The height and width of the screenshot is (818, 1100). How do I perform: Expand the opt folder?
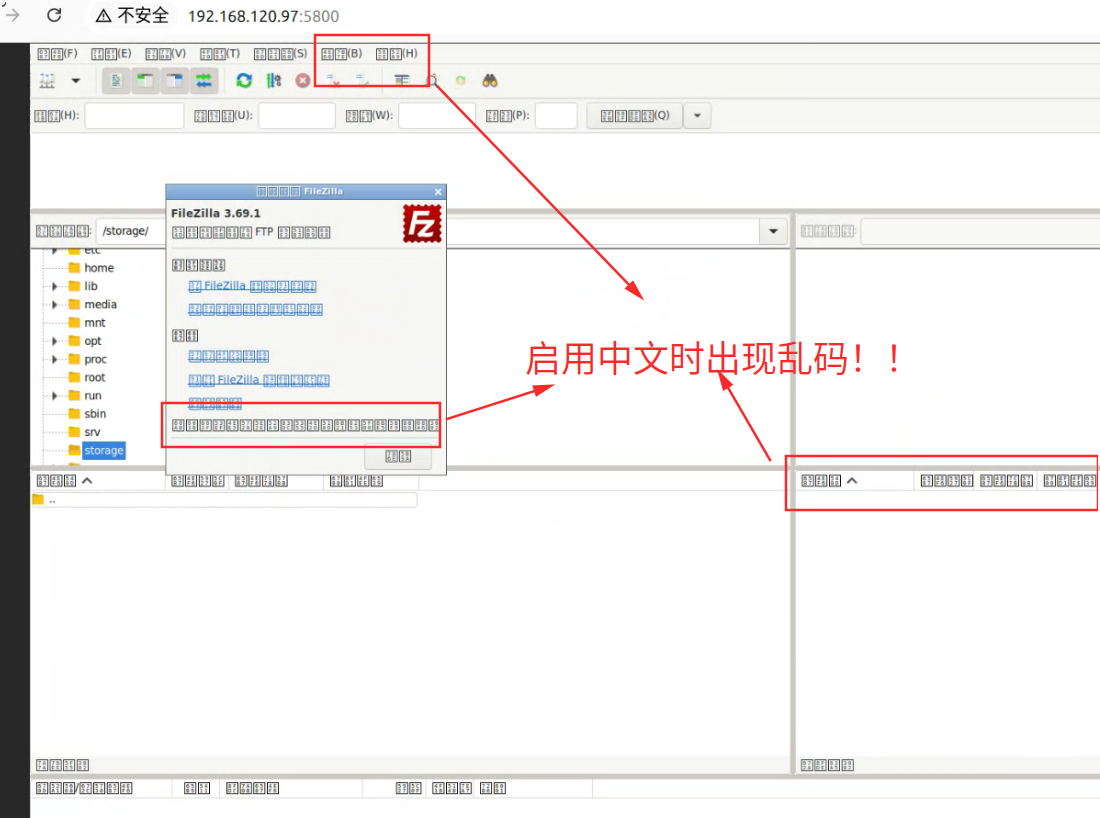tap(55, 341)
